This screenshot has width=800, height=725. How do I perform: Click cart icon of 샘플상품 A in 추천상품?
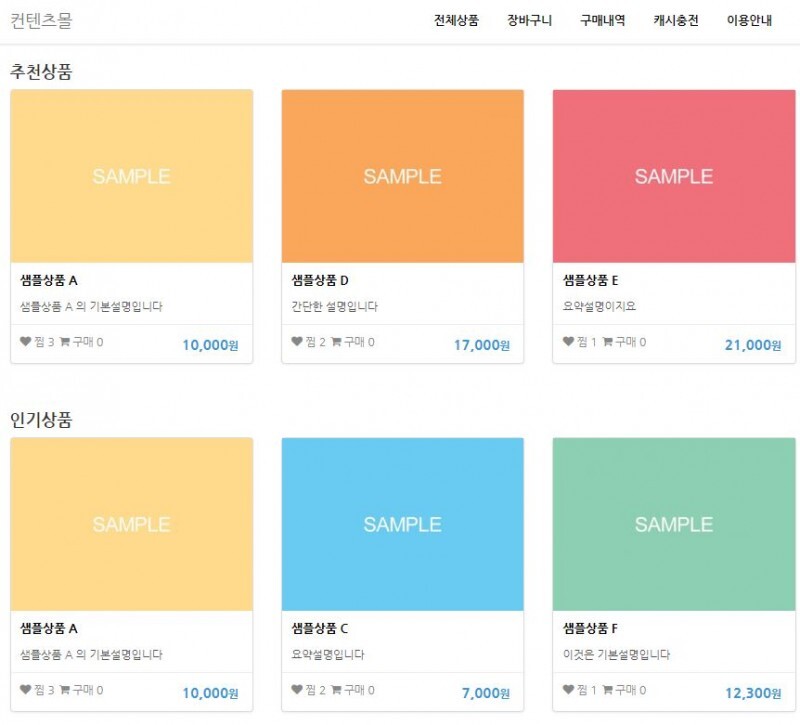tap(65, 341)
